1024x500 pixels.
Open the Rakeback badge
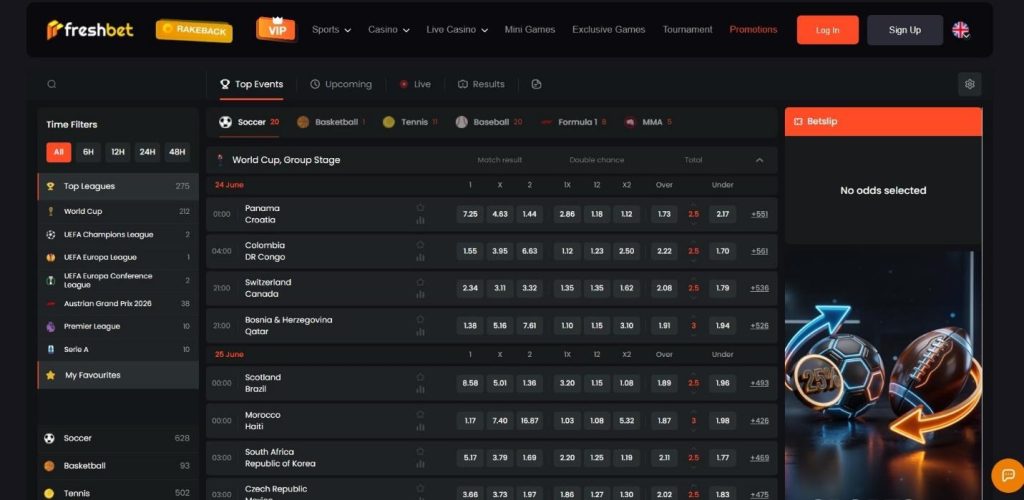click(x=194, y=30)
